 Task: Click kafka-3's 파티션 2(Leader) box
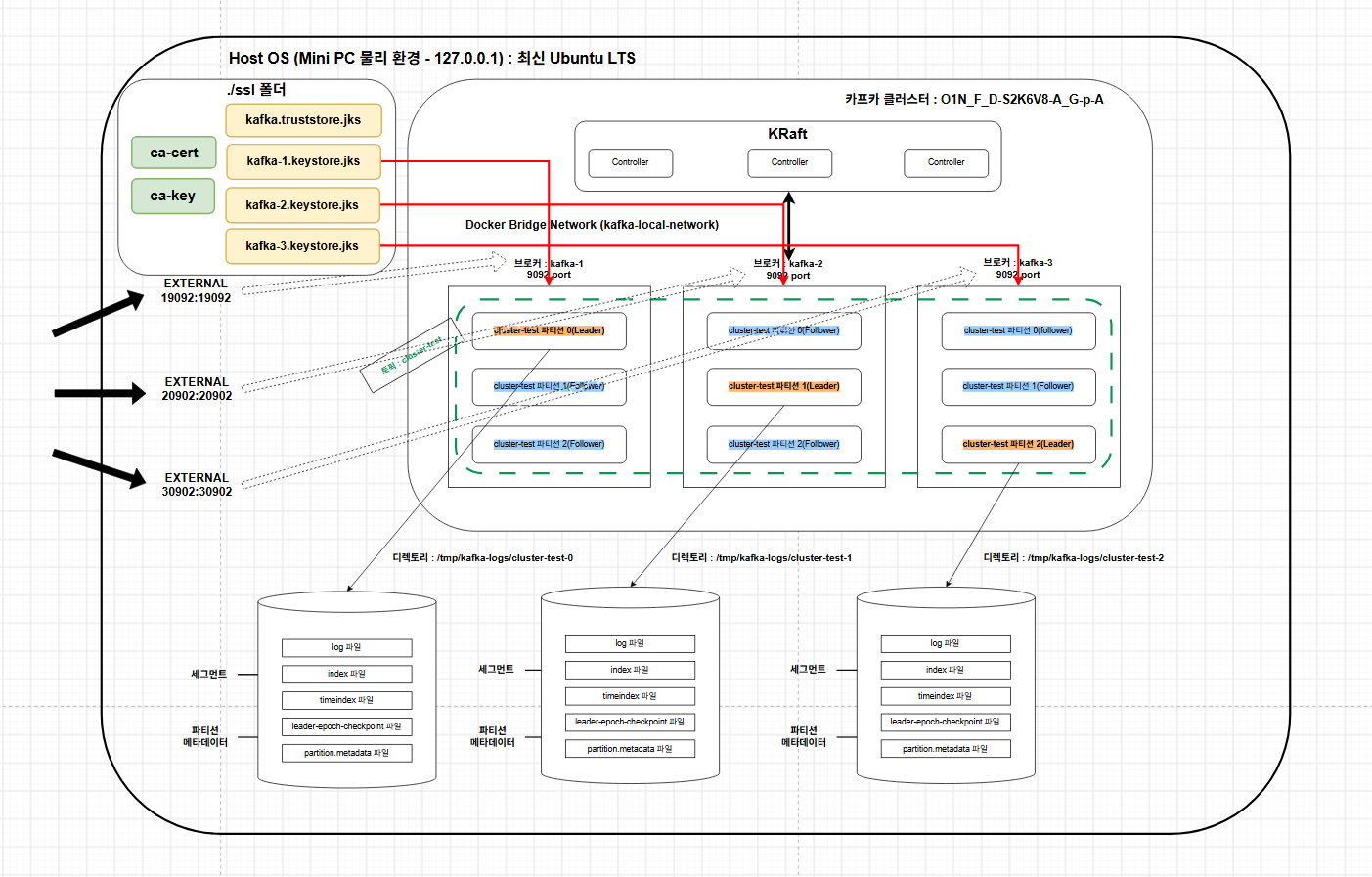pyautogui.click(x=1018, y=444)
